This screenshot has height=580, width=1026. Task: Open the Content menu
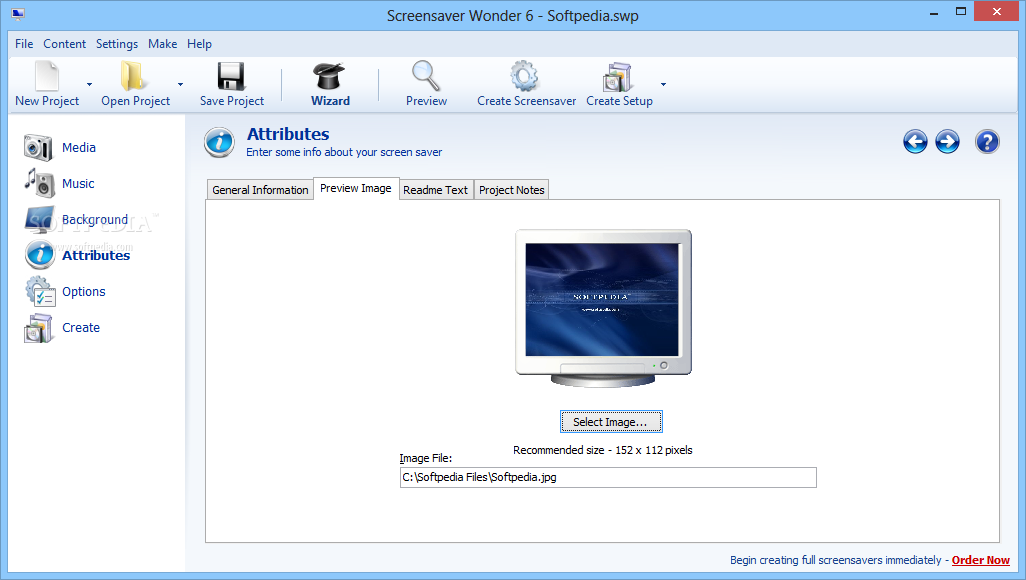click(x=64, y=44)
